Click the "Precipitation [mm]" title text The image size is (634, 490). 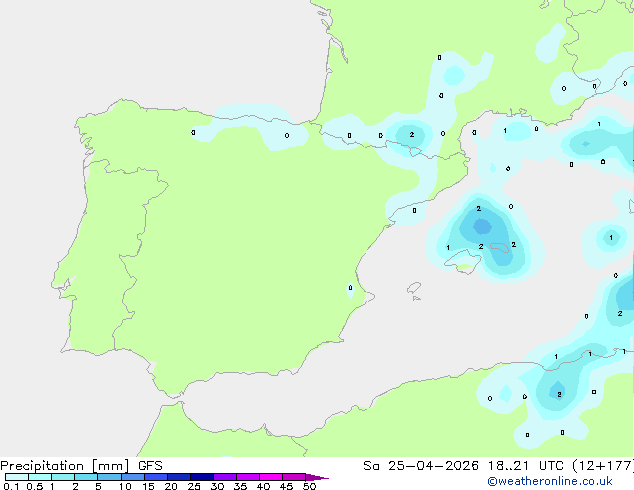(65, 466)
